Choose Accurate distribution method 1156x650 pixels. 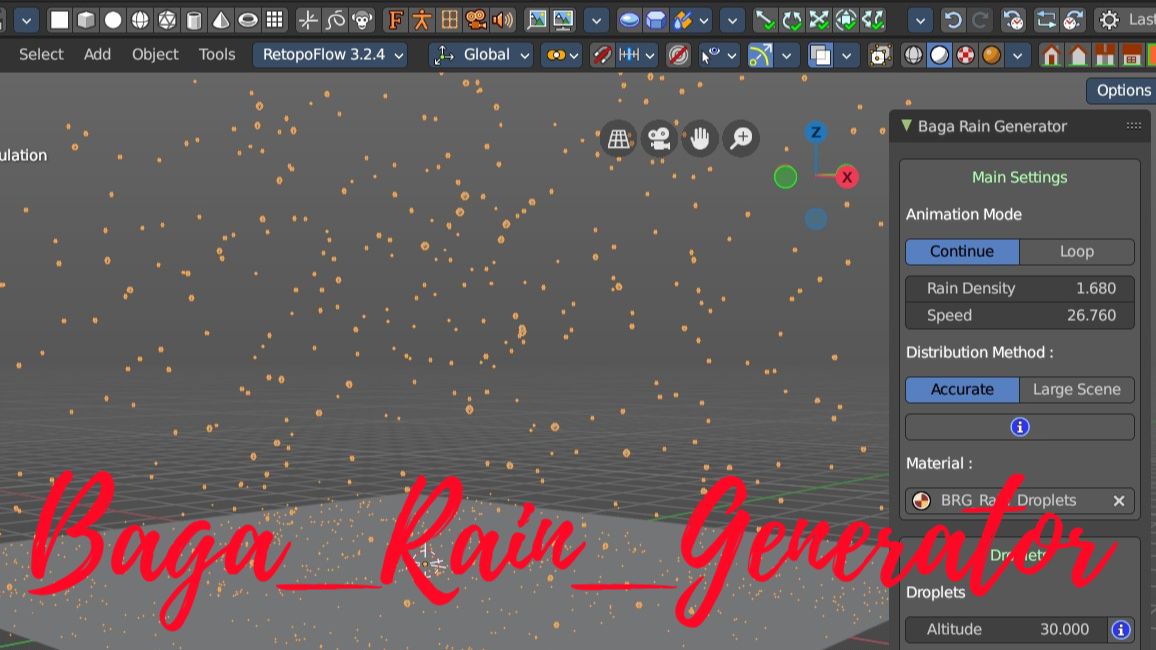point(962,389)
